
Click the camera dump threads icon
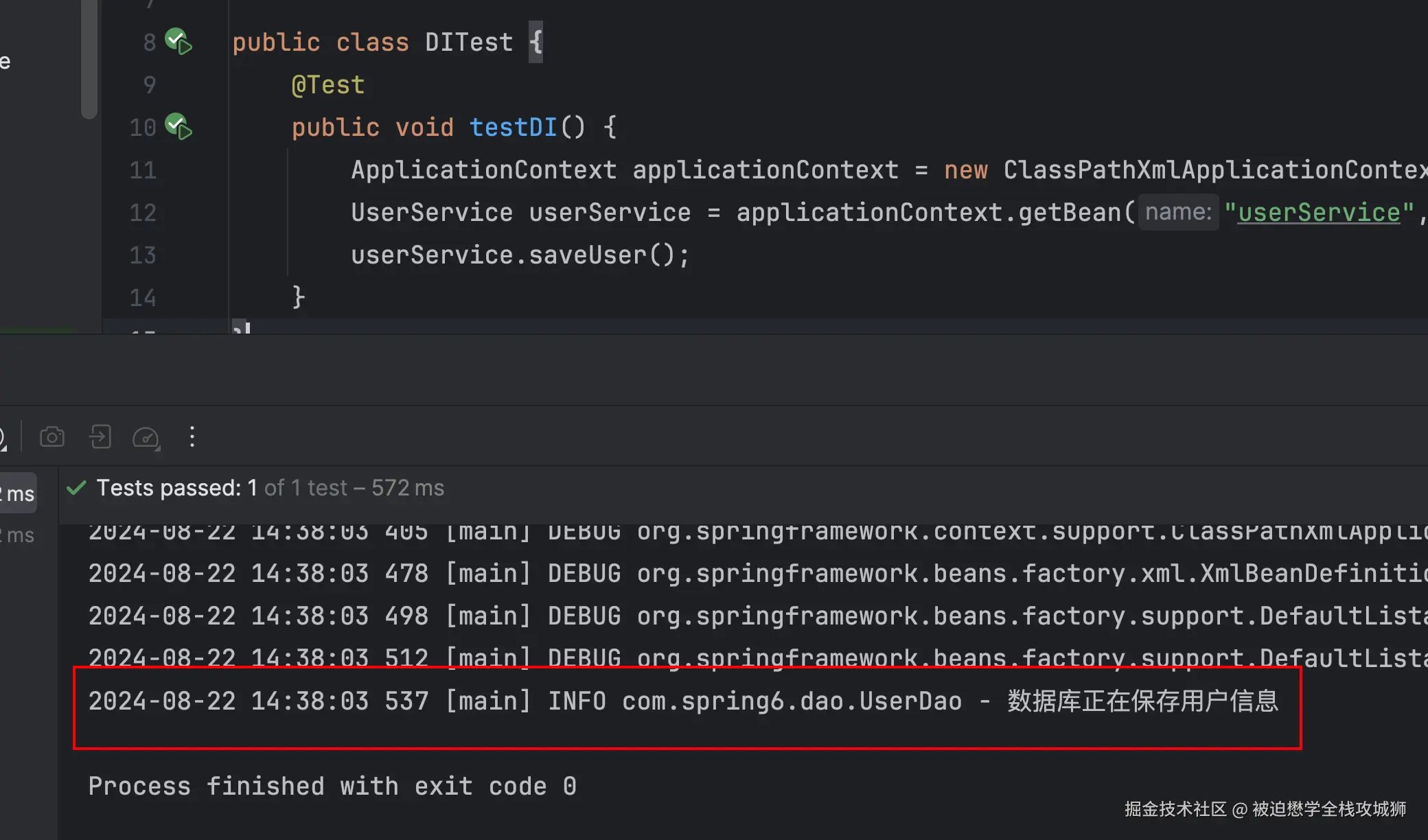click(x=52, y=437)
